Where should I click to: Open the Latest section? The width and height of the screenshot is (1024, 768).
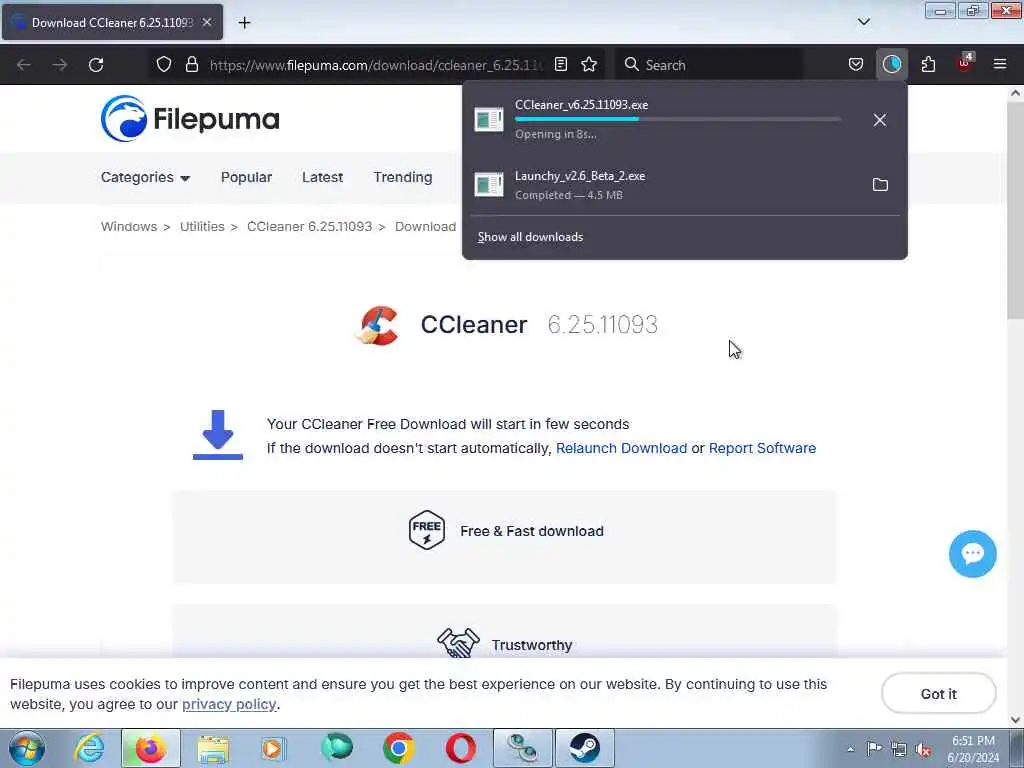(322, 178)
